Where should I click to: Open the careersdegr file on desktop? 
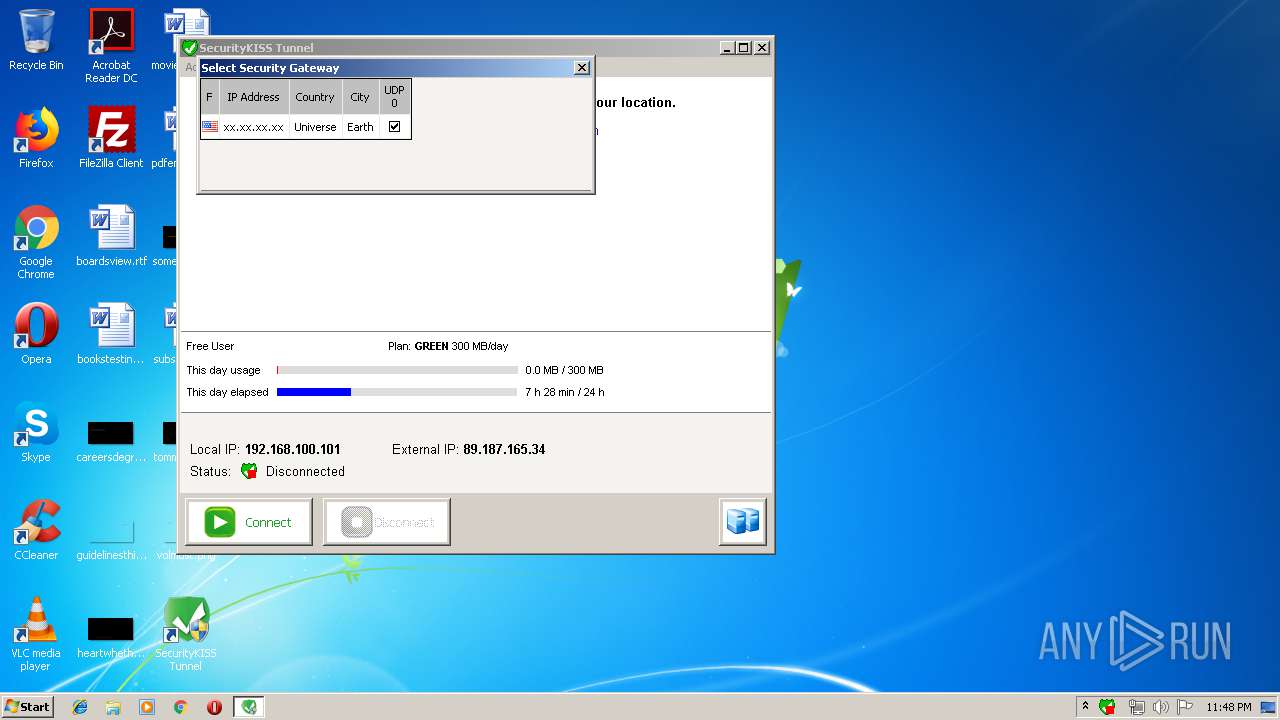point(111,440)
